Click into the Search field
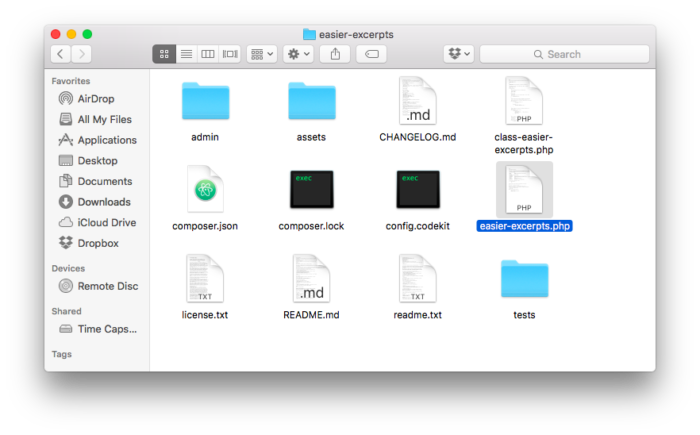700x435 pixels. pos(564,54)
